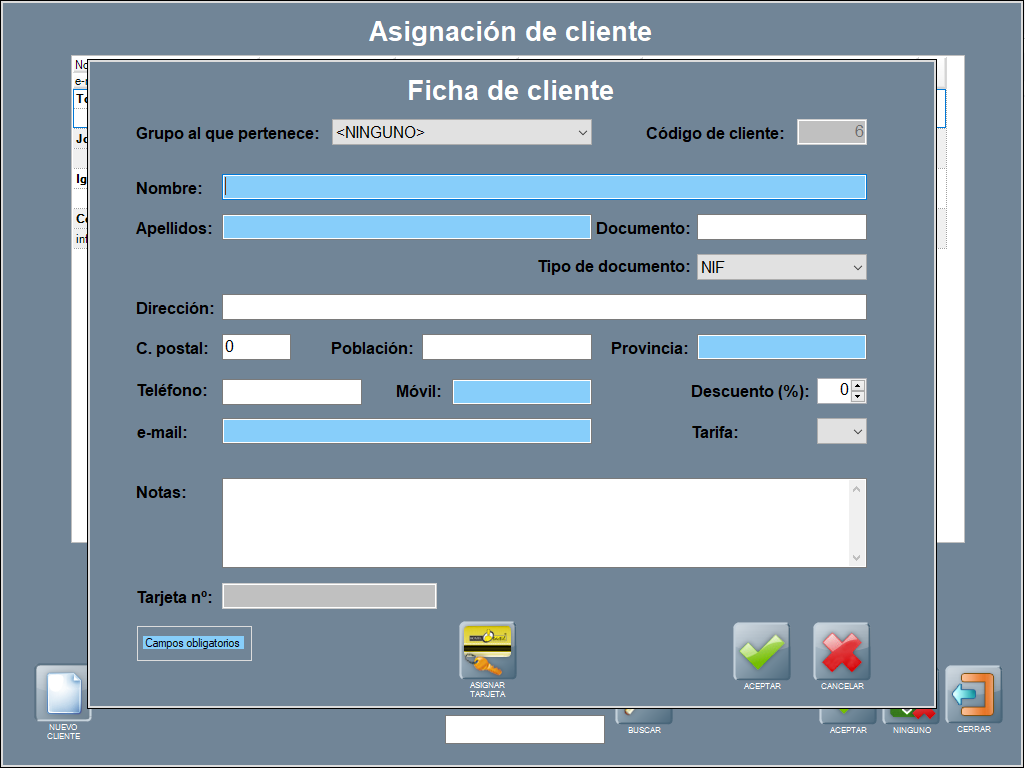The height and width of the screenshot is (768, 1025).
Task: Focus the Apellidos input field
Action: click(406, 227)
